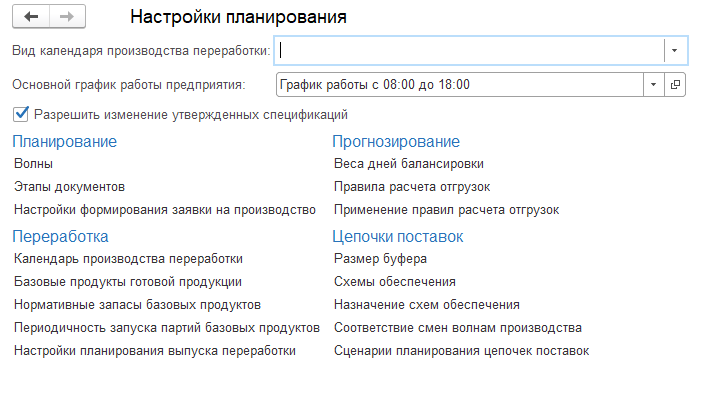Image resolution: width=722 pixels, height=400 pixels.
Task: Open "Сценарии планирования цепочек поставок" link
Action: (461, 350)
